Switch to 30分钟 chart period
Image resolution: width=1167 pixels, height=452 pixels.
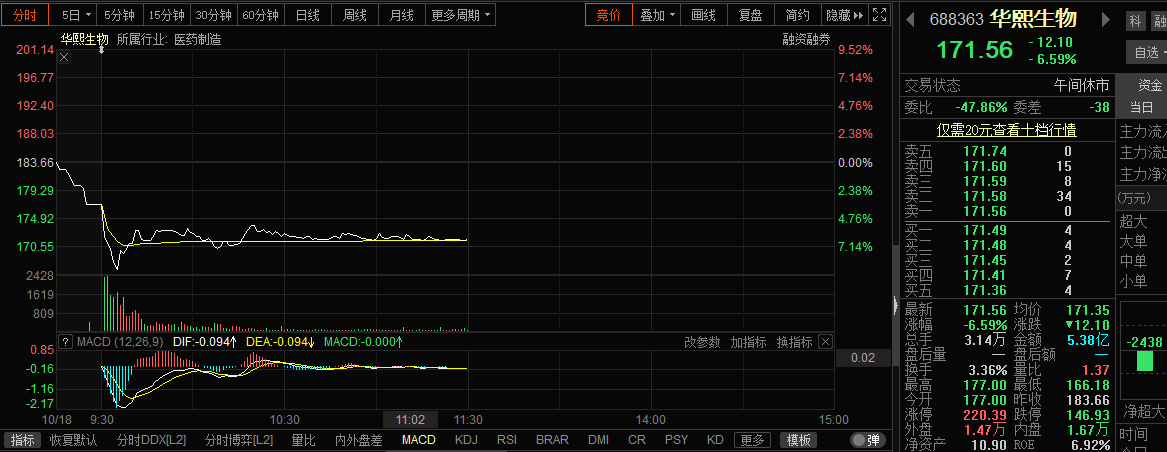(214, 14)
